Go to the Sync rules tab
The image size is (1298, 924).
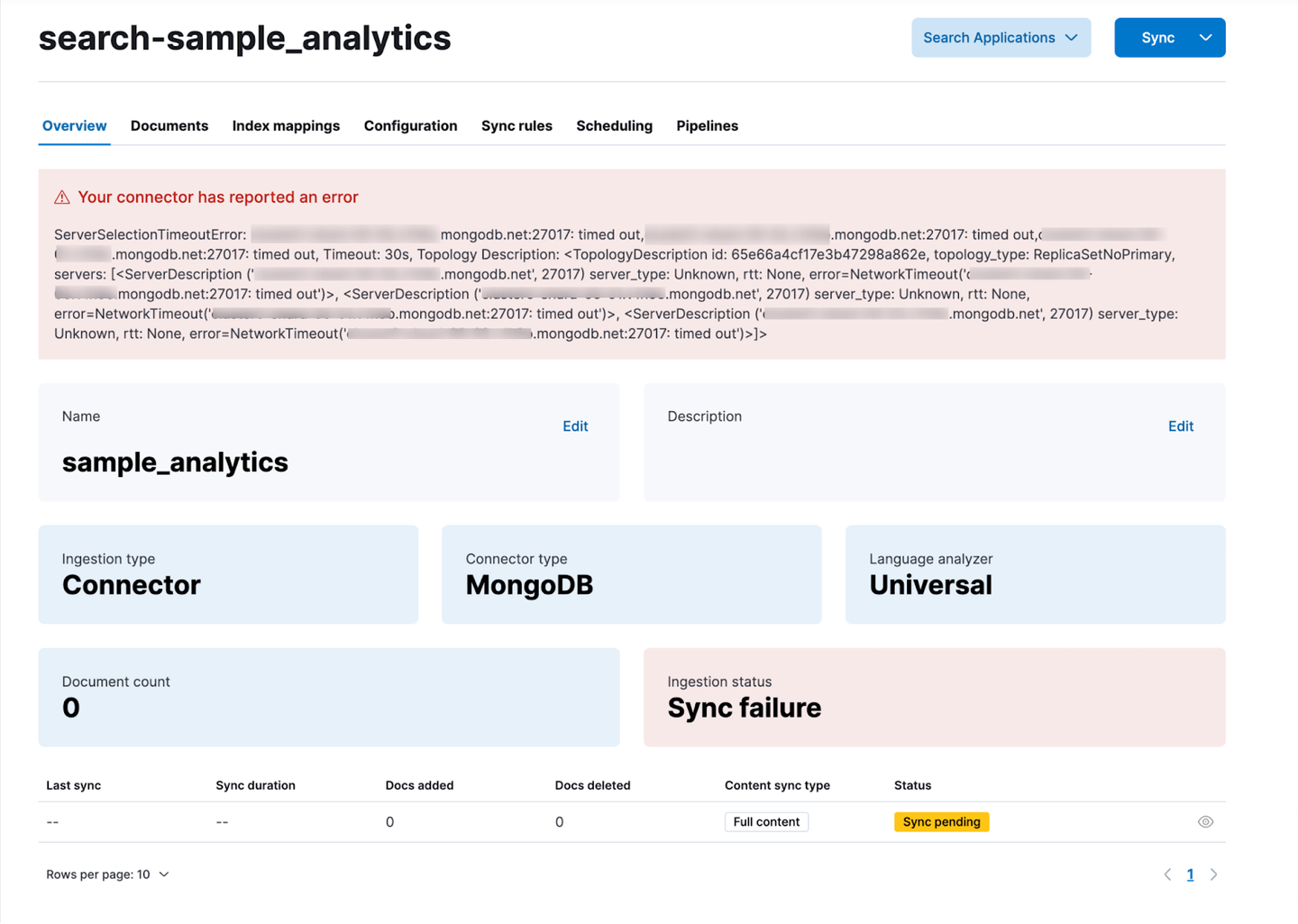[516, 126]
